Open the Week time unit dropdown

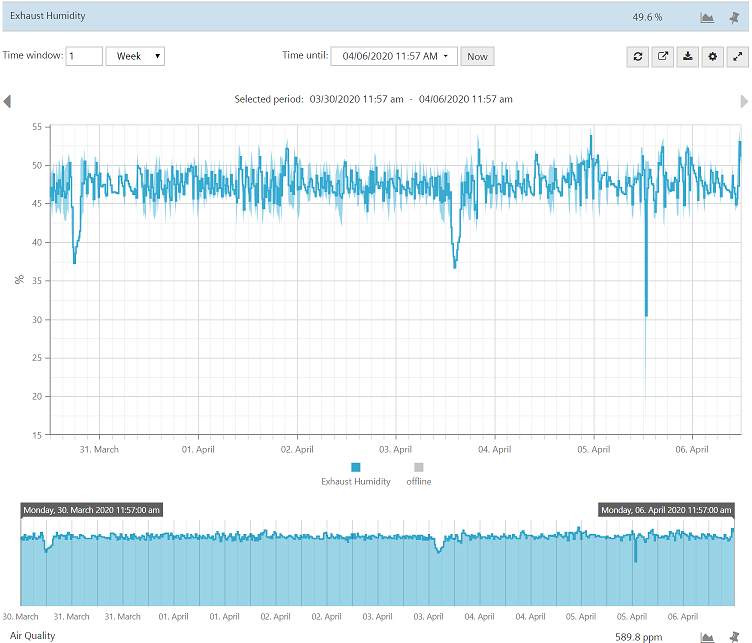click(x=135, y=57)
